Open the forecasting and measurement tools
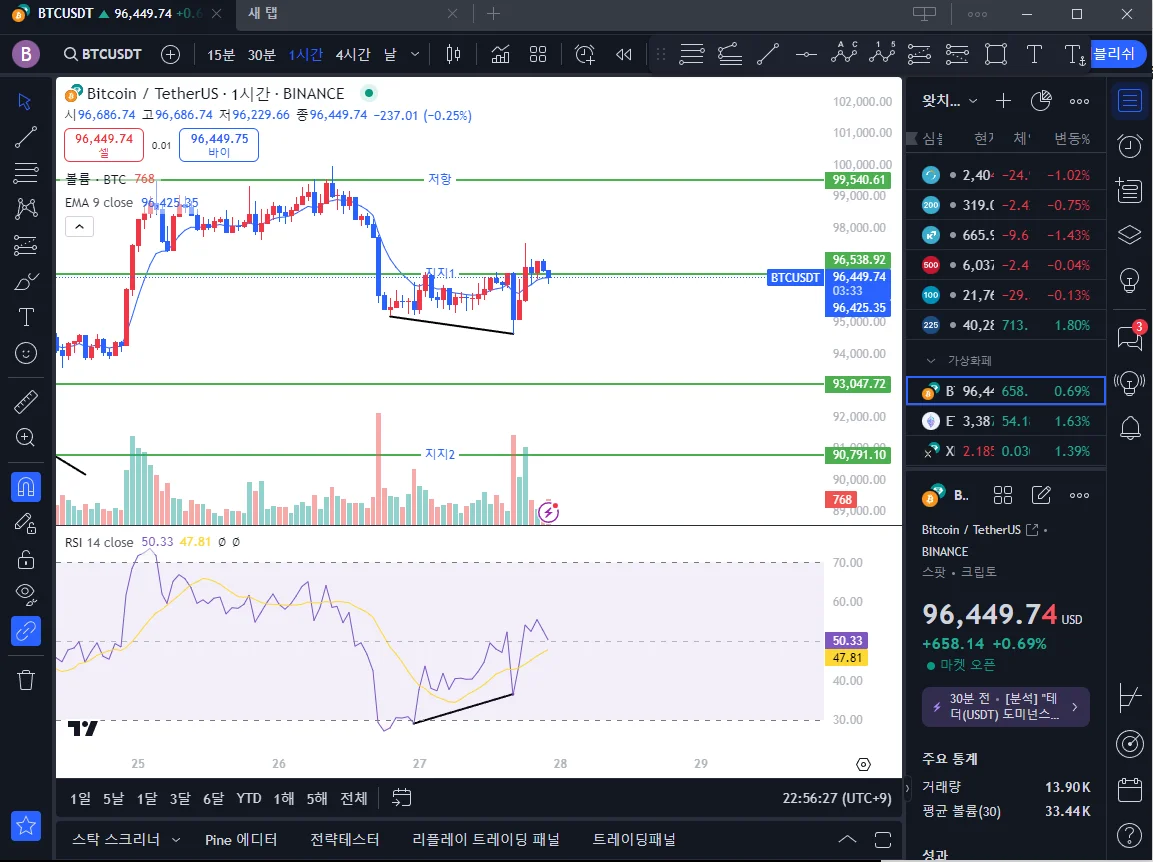Screen dimensions: 1153x862 pyautogui.click(x=25, y=245)
